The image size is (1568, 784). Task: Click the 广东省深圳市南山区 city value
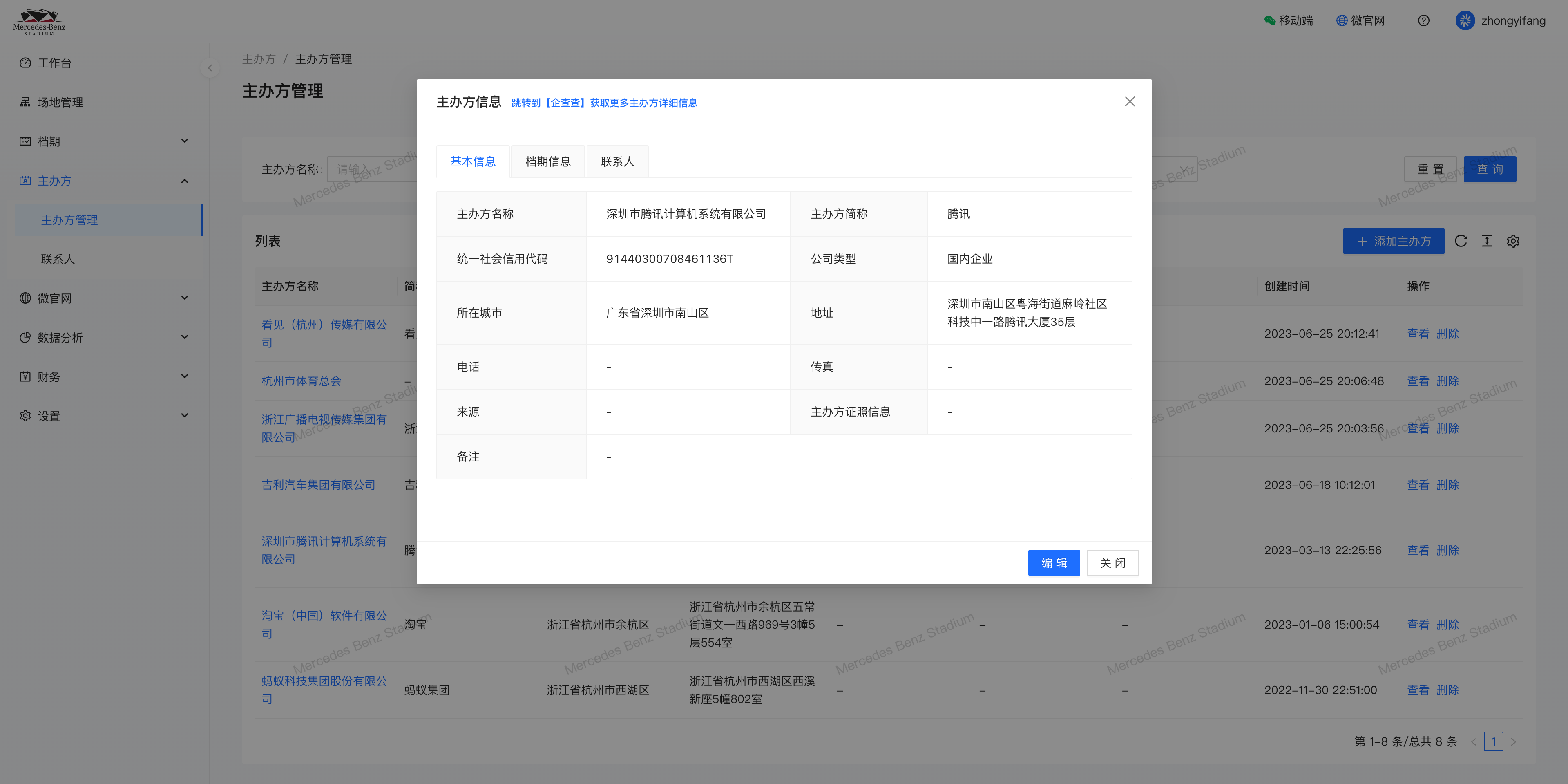[657, 313]
